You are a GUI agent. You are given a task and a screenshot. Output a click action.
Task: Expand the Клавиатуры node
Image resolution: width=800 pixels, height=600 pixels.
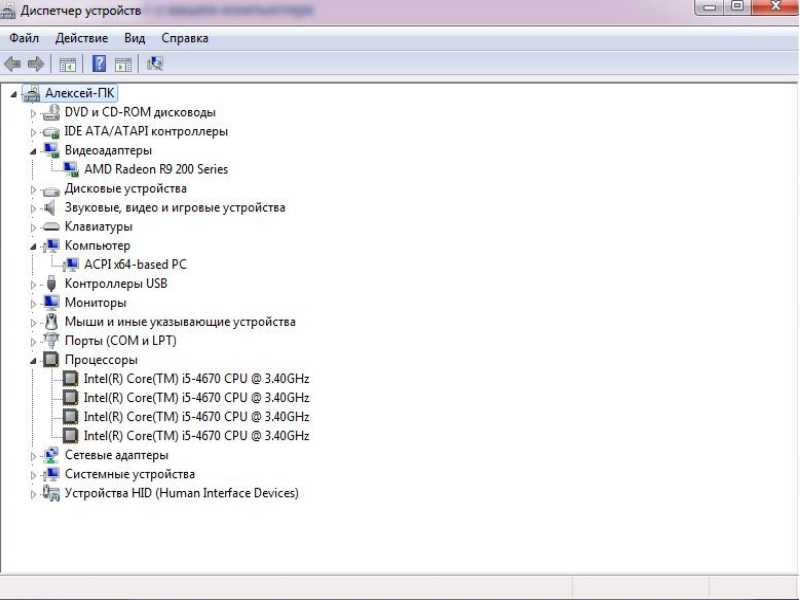[x=33, y=228]
